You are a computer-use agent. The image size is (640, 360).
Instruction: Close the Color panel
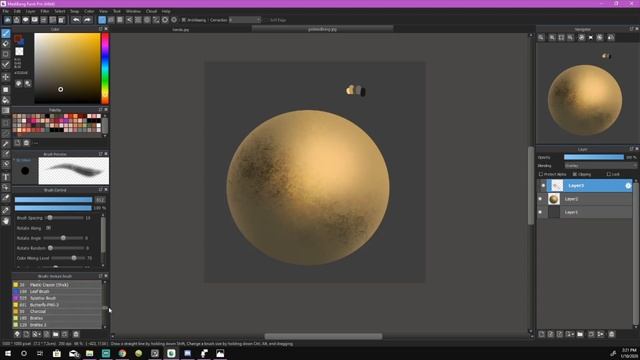[x=106, y=29]
